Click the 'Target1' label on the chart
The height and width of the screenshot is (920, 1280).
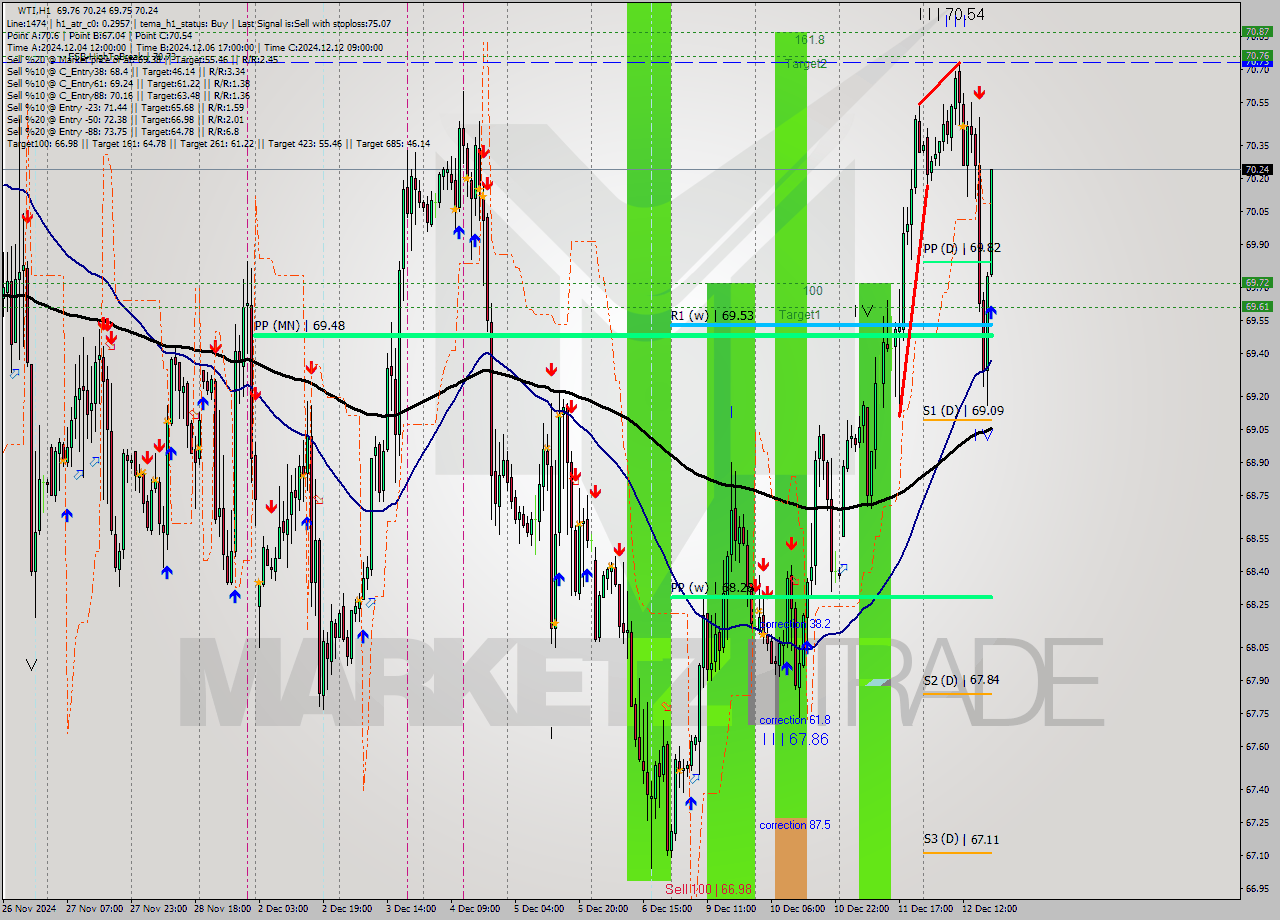tap(799, 314)
